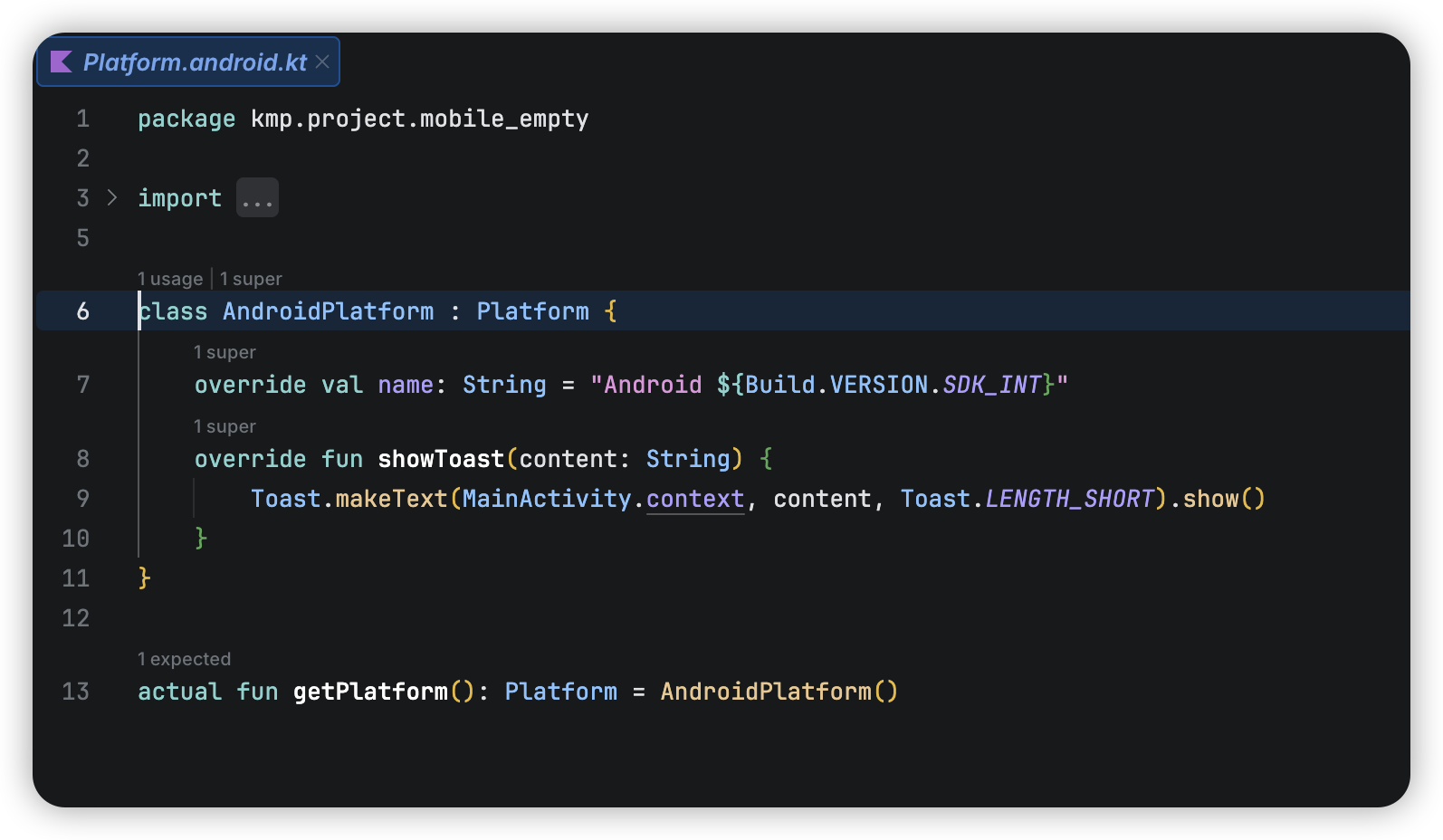Click the LENGTH_SHORT constant
This screenshot has height=840, width=1443.
(x=1069, y=499)
